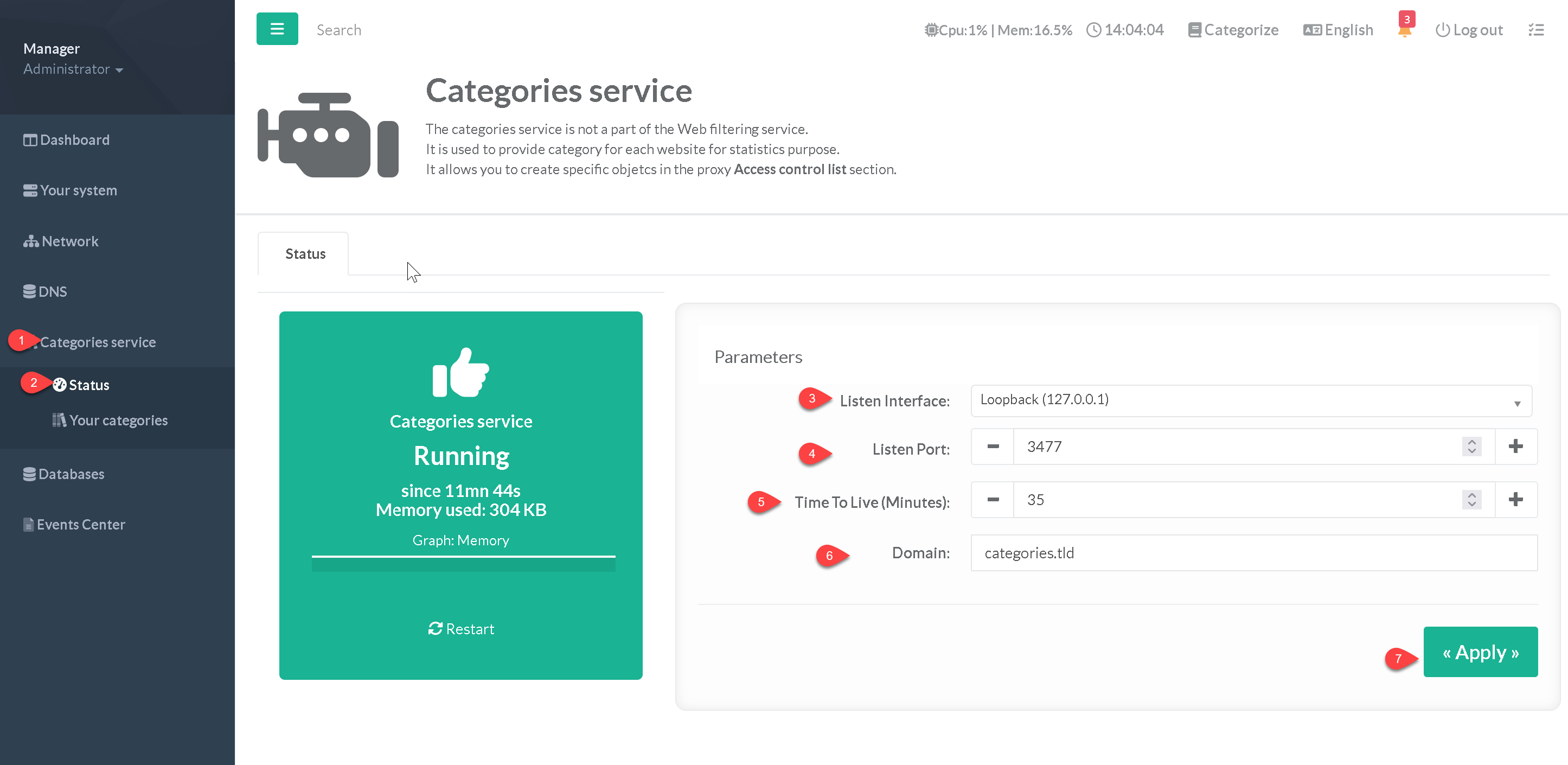Click the large engine Categories service icon
Screen dimensions: 1568x765
pyautogui.click(x=328, y=135)
